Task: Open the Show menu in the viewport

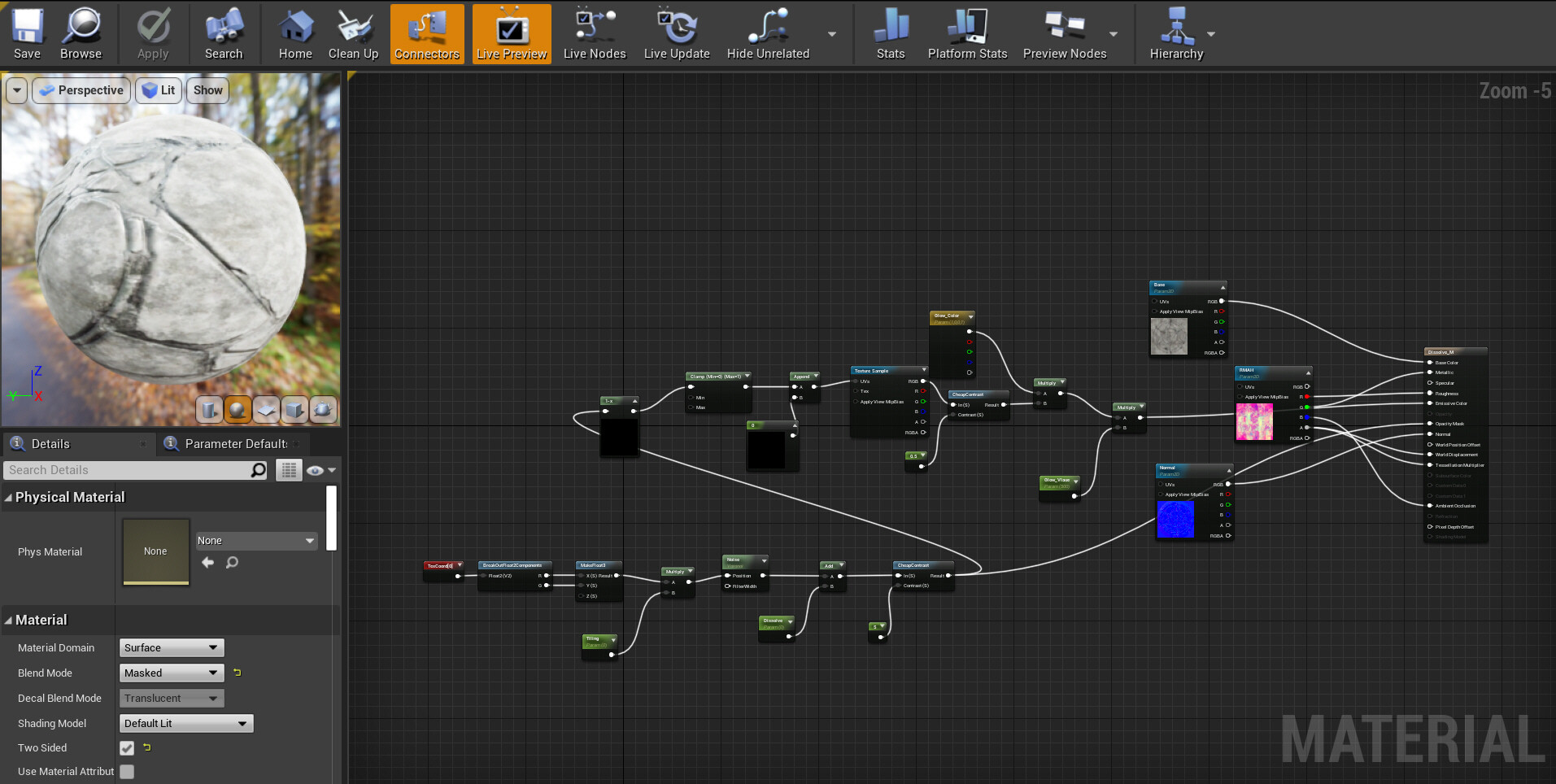Action: tap(207, 90)
